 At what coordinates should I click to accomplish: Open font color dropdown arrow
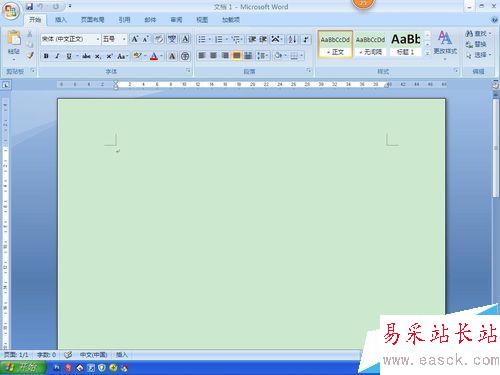[162, 56]
